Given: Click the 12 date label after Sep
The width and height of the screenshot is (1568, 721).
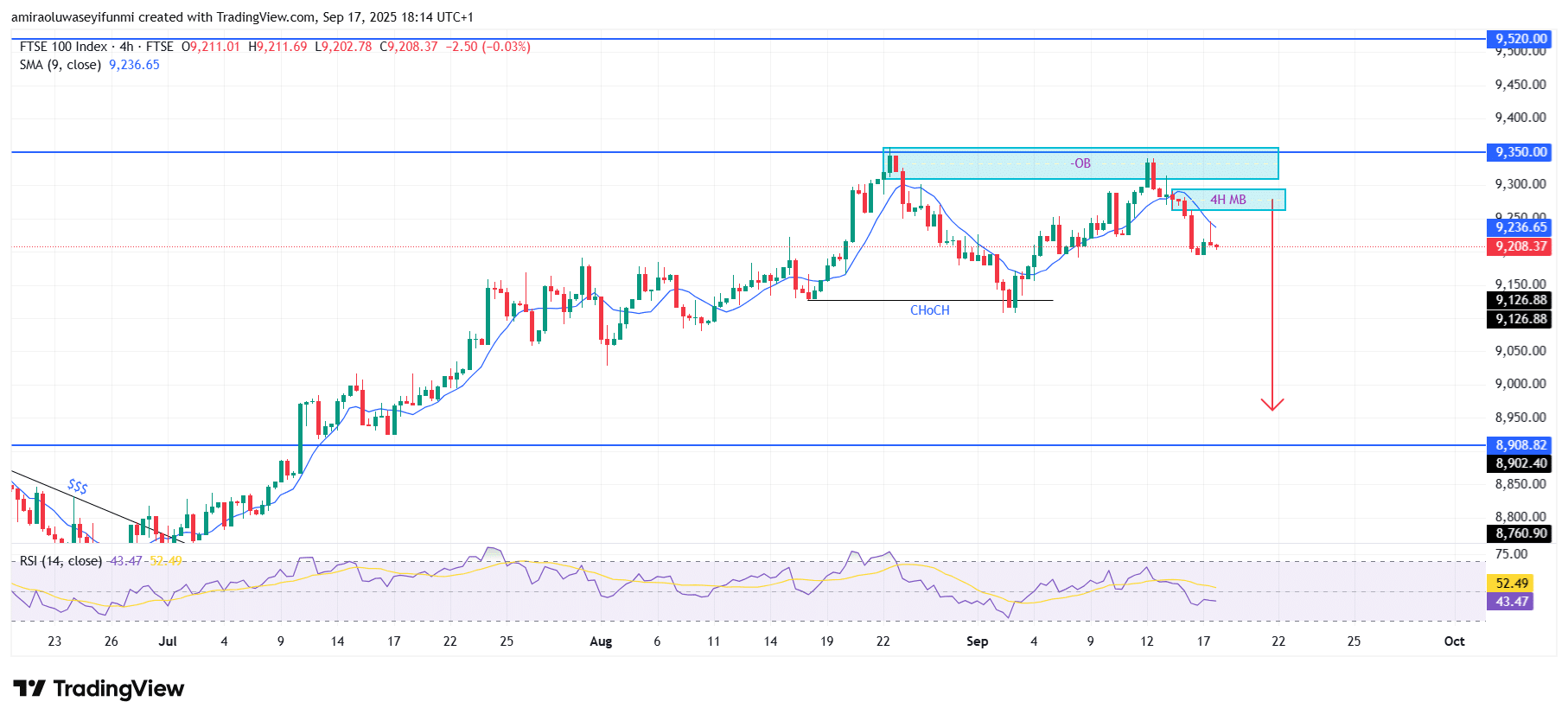Looking at the screenshot, I should click(x=1146, y=641).
